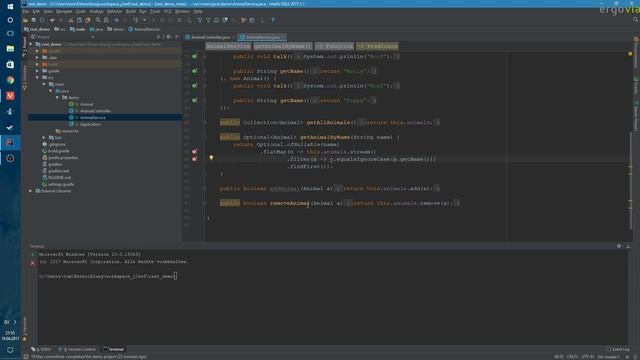The width and height of the screenshot is (640, 360).
Task: Click the Cut scissors toolbar icon
Action: pyautogui.click(x=71, y=20)
